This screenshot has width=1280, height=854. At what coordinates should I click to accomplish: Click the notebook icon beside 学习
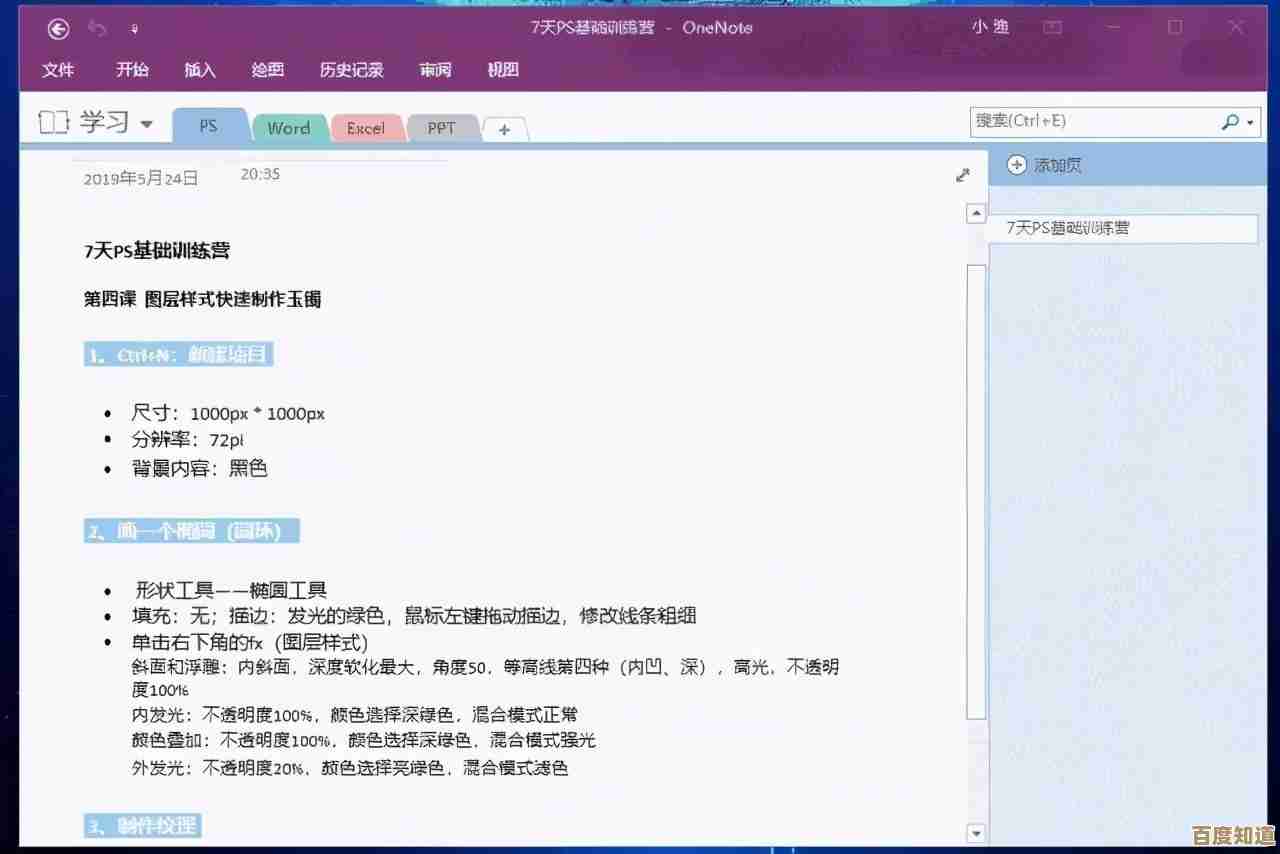click(52, 121)
